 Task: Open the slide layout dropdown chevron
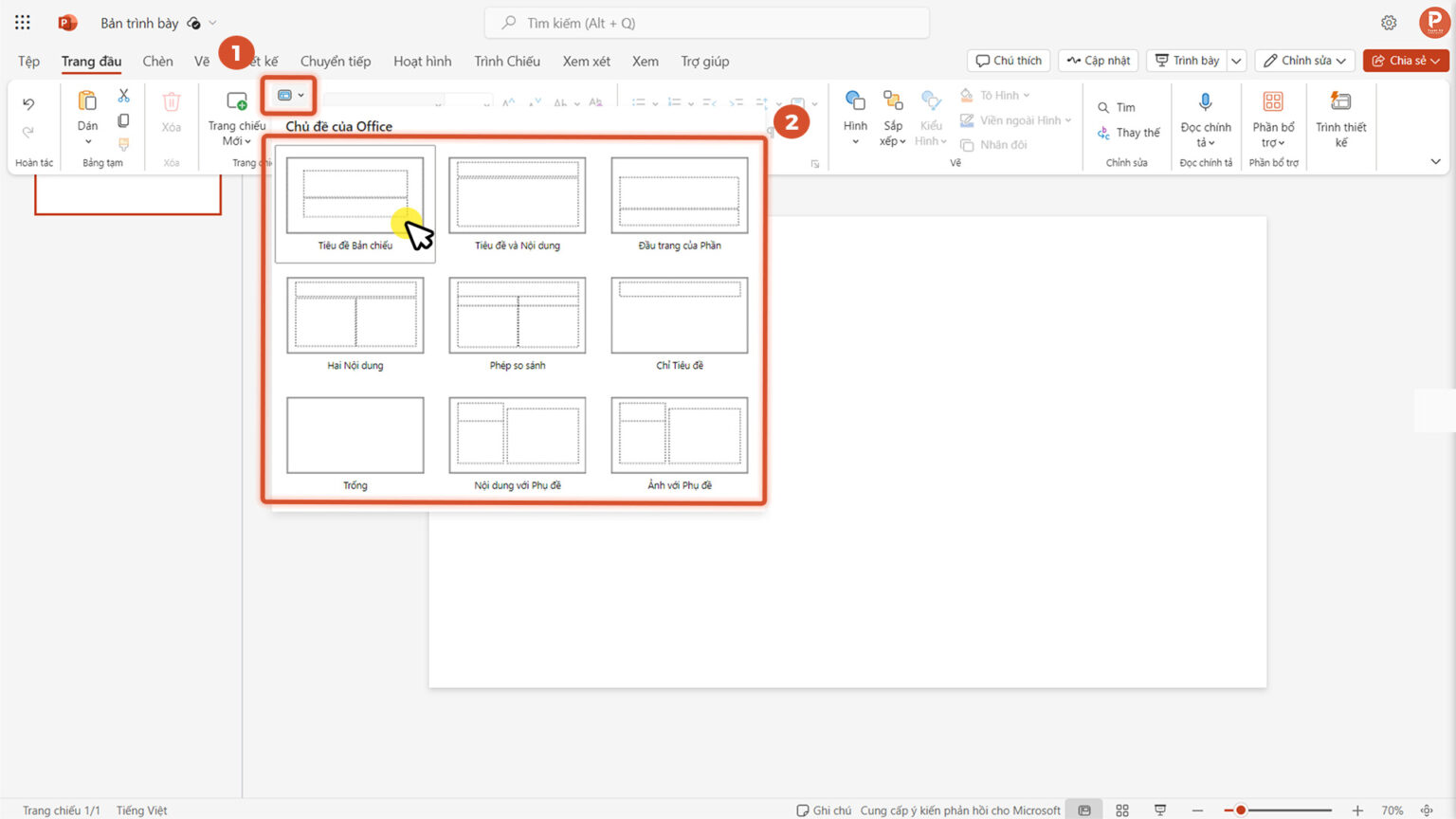(300, 95)
